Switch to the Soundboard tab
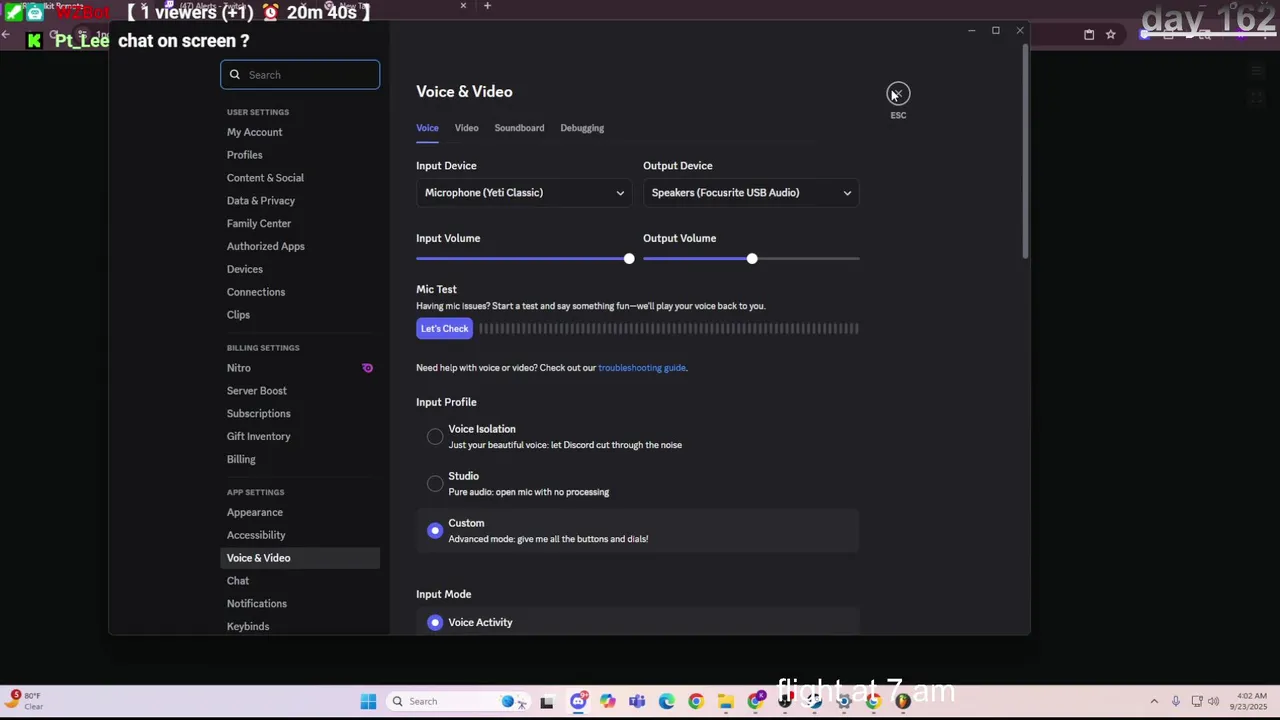This screenshot has height=720, width=1280. point(519,128)
